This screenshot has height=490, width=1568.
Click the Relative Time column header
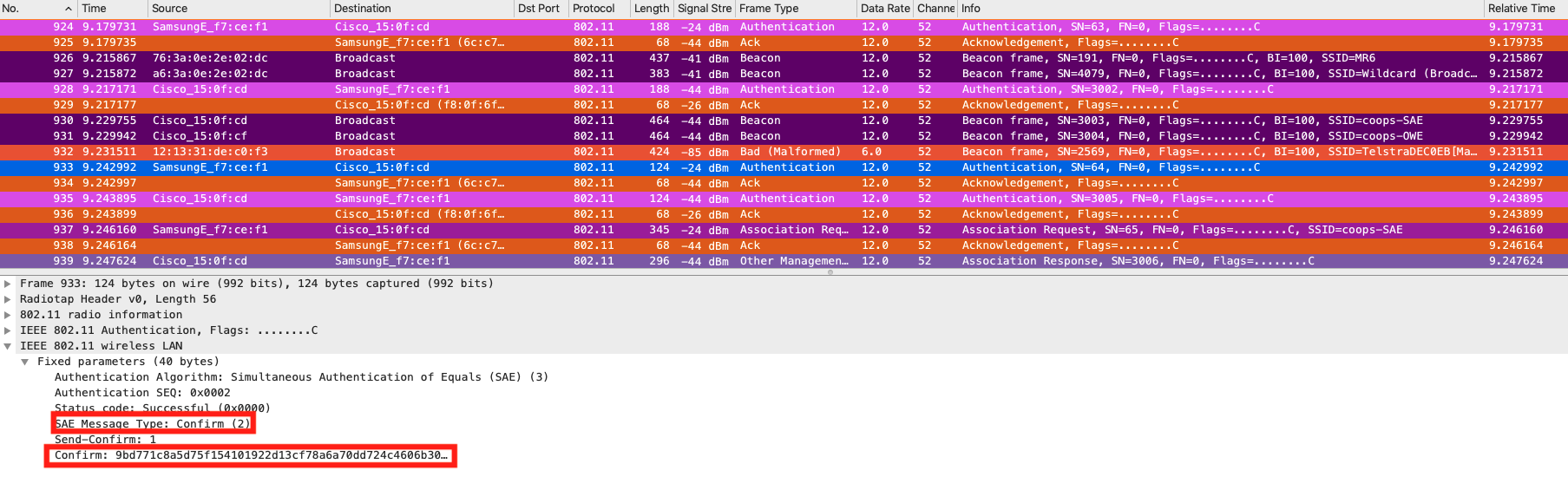point(1521,9)
